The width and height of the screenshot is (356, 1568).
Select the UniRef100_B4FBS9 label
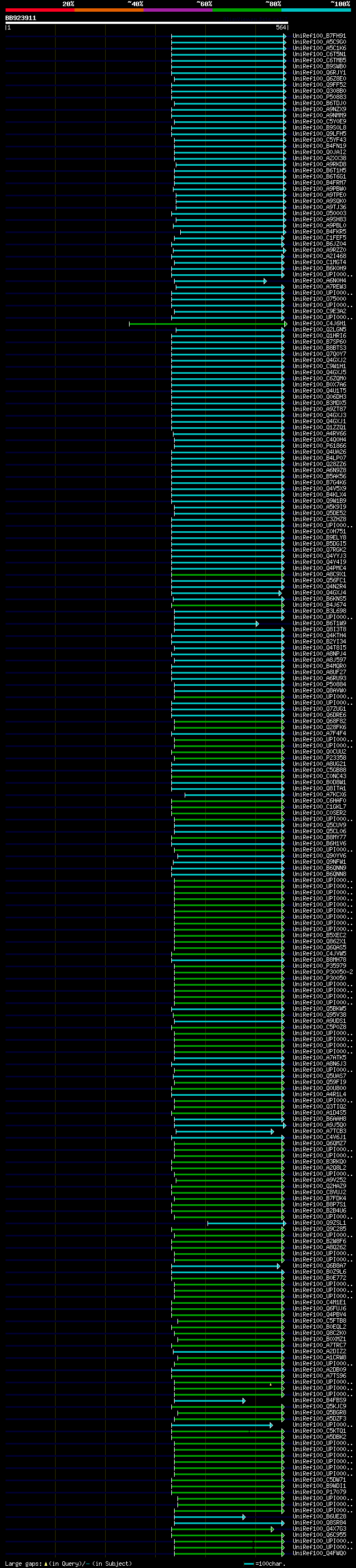(319, 1401)
